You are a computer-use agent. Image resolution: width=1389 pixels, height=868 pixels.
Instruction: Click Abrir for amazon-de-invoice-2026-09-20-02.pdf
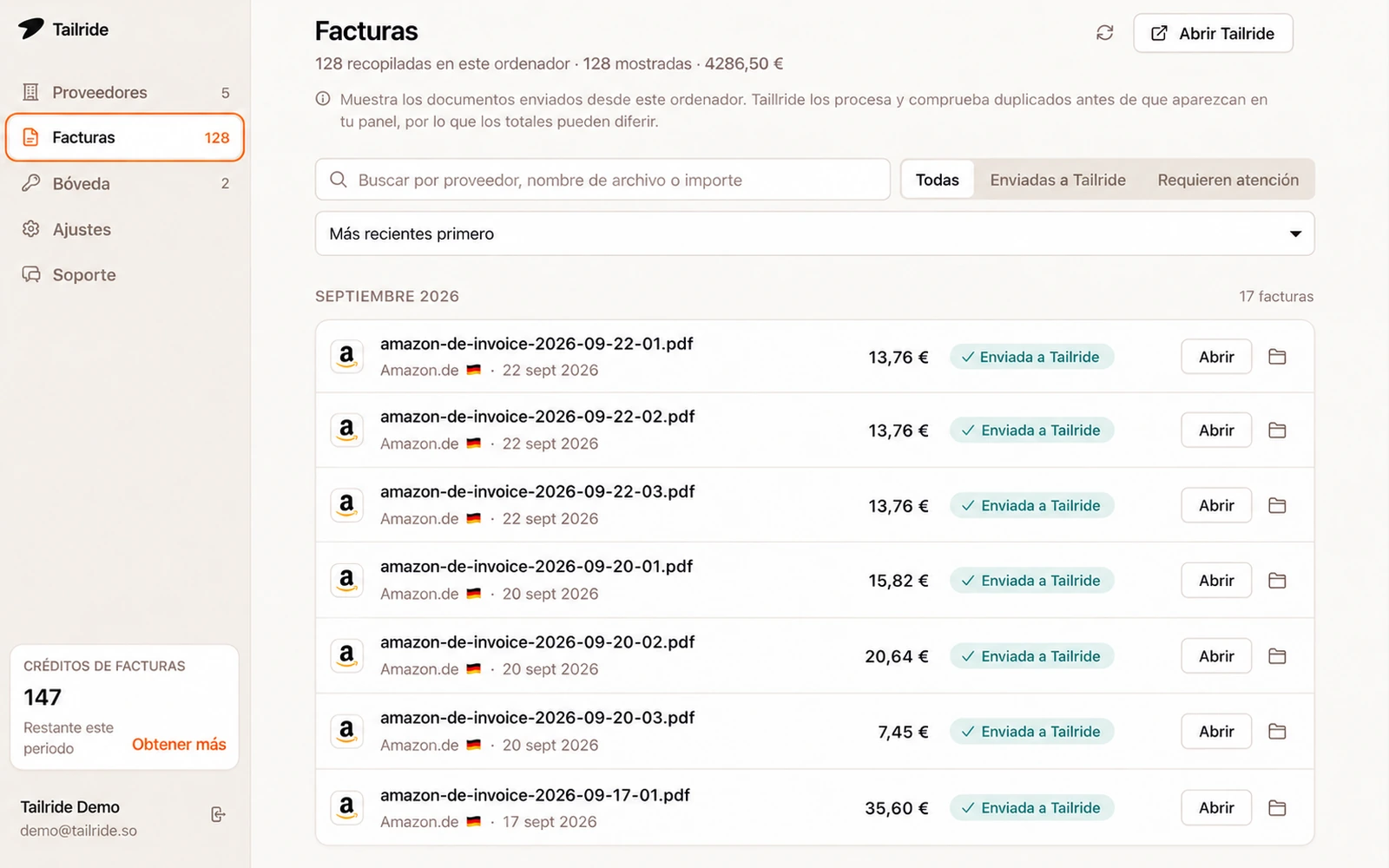pos(1216,656)
